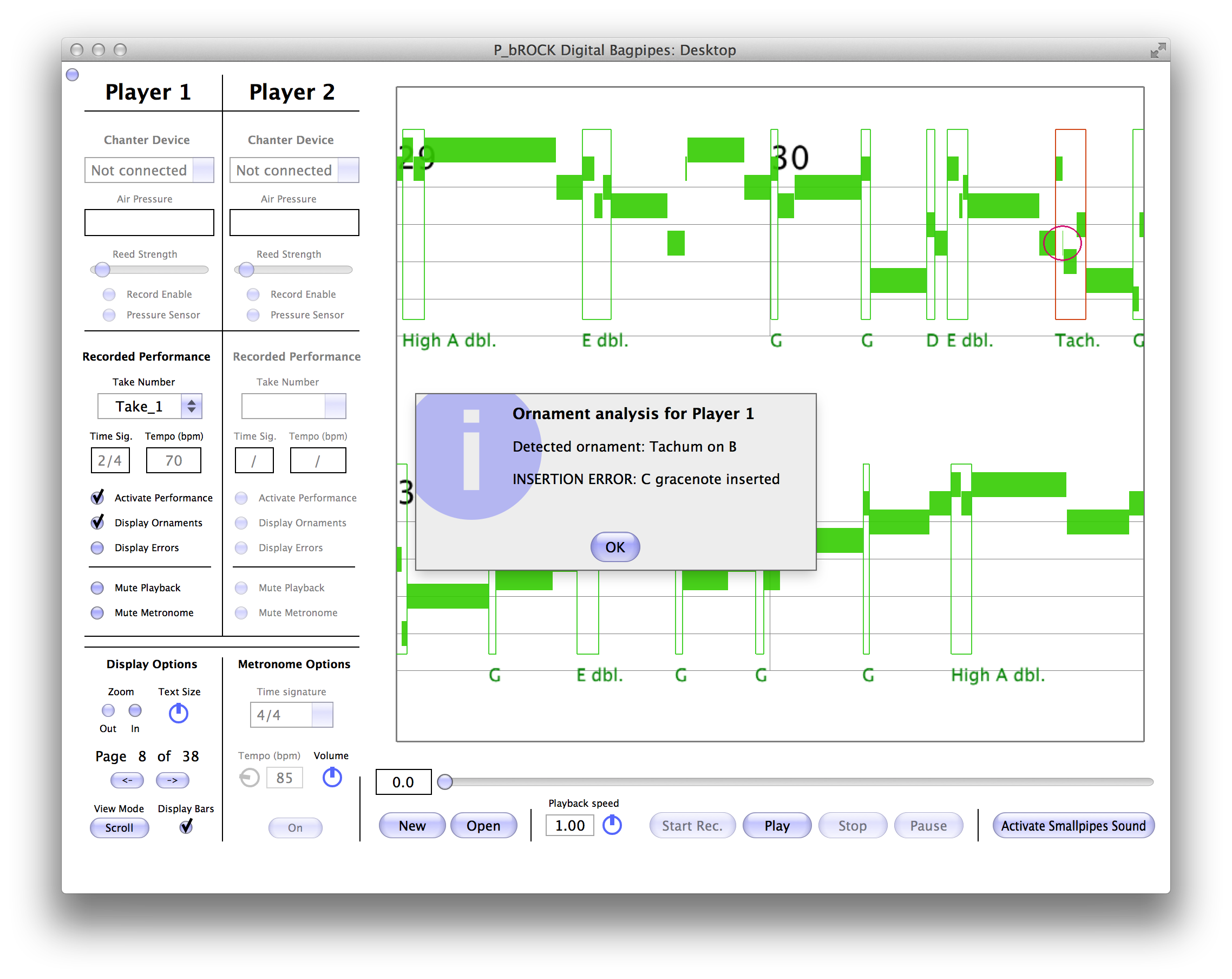Uncheck Player 1 Activate Performance
Image resolution: width=1232 pixels, height=979 pixels.
click(98, 498)
